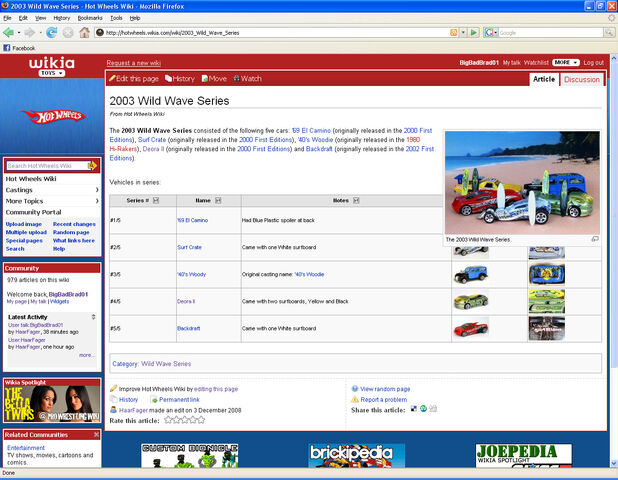This screenshot has width=618, height=480.
Task: Sort table by Notes column
Action: (x=356, y=201)
